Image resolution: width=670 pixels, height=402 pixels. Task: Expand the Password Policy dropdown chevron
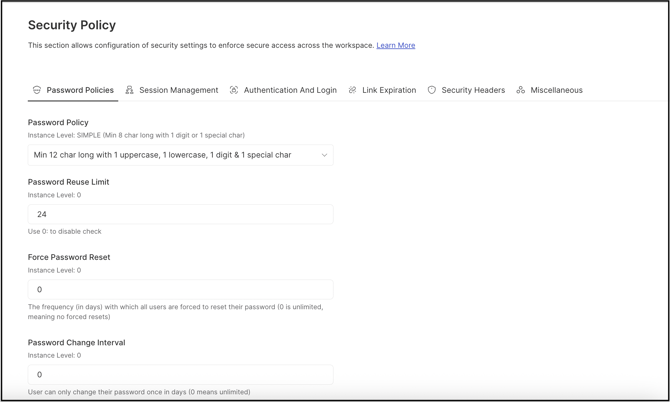pos(324,155)
